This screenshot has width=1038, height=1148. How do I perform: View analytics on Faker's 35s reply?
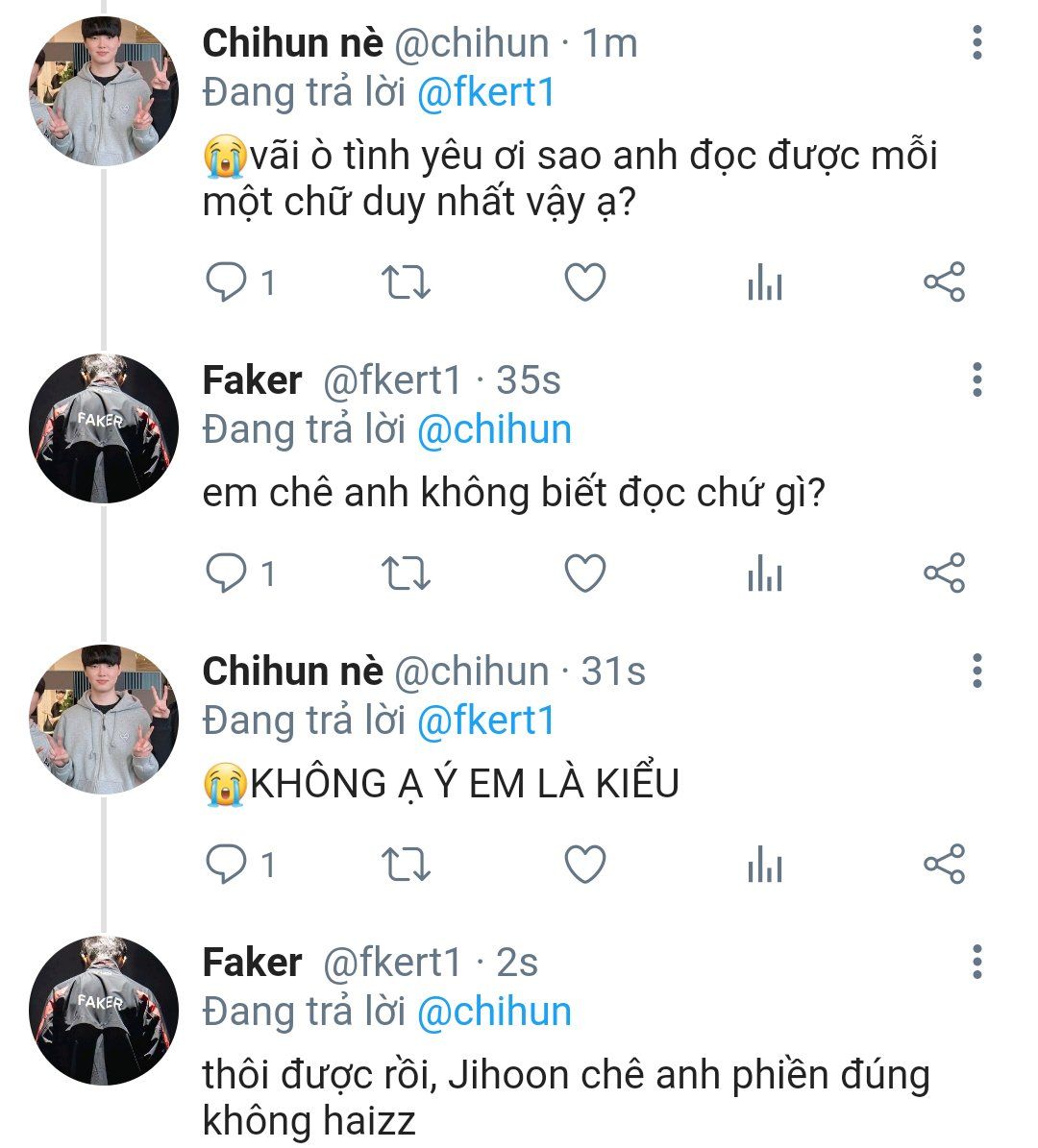[x=764, y=574]
